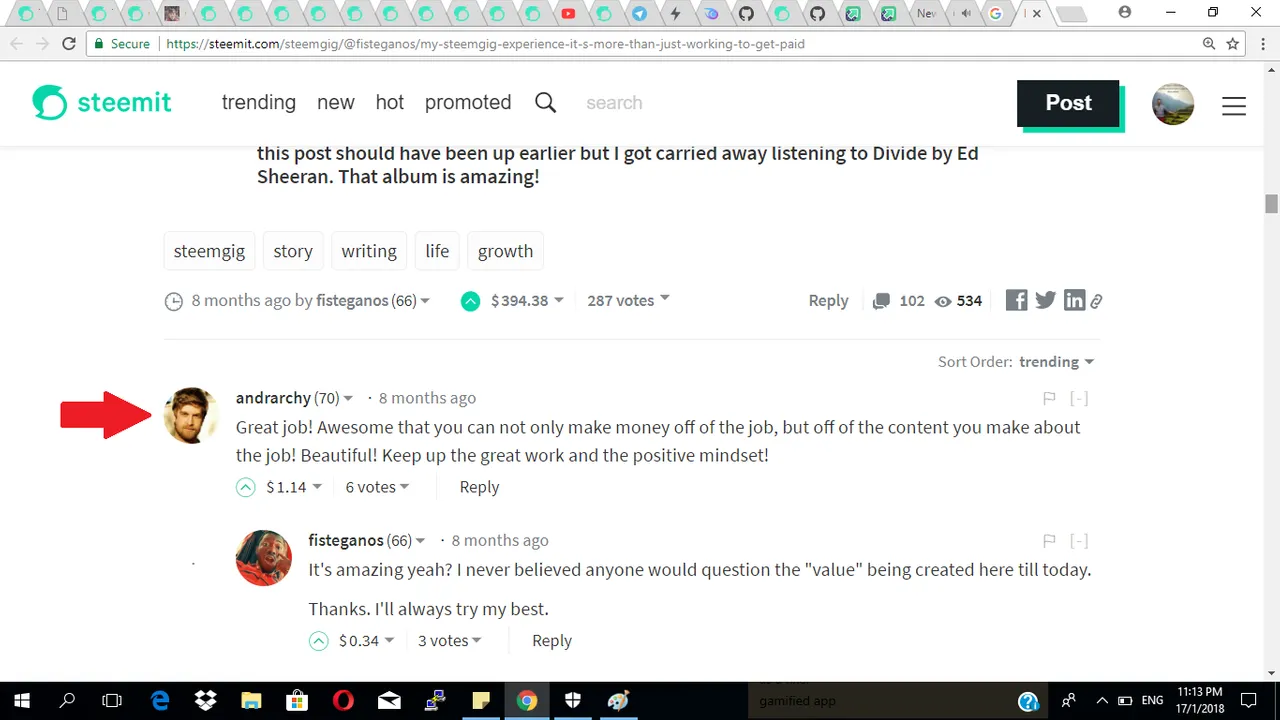This screenshot has height=720, width=1280.
Task: Open the search magnifier icon
Action: pyautogui.click(x=545, y=102)
